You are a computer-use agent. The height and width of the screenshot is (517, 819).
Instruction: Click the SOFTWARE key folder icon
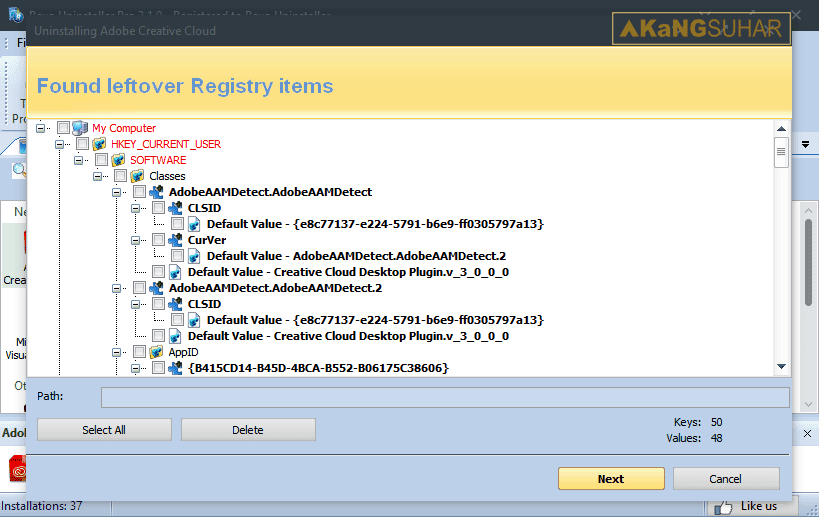119,160
